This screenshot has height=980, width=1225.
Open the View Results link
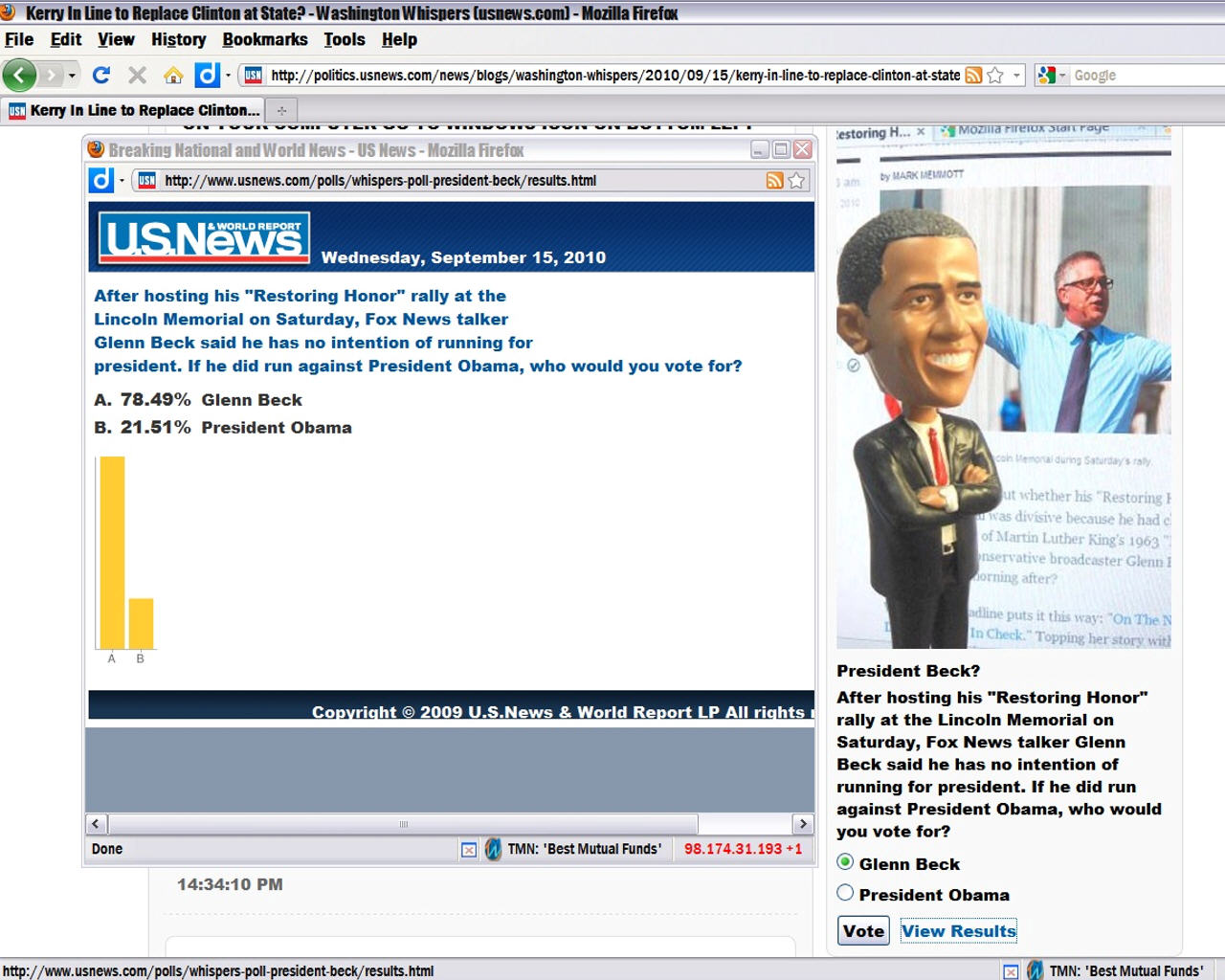click(x=959, y=931)
